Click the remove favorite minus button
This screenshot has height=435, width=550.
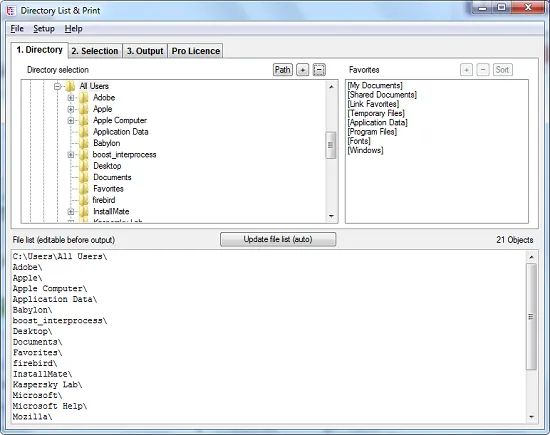tap(483, 70)
